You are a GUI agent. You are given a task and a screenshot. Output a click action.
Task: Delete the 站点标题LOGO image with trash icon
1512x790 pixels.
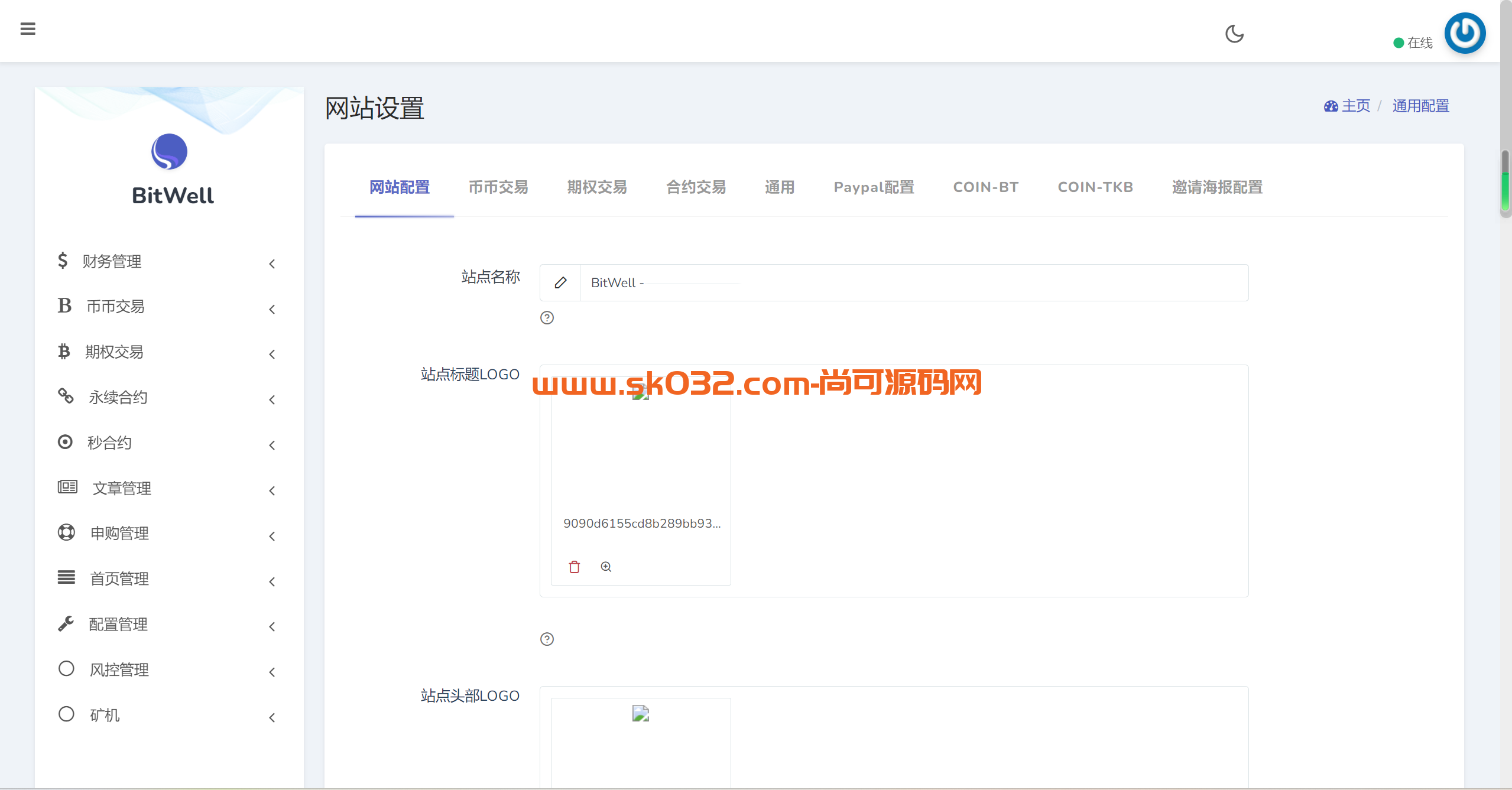[x=575, y=567]
